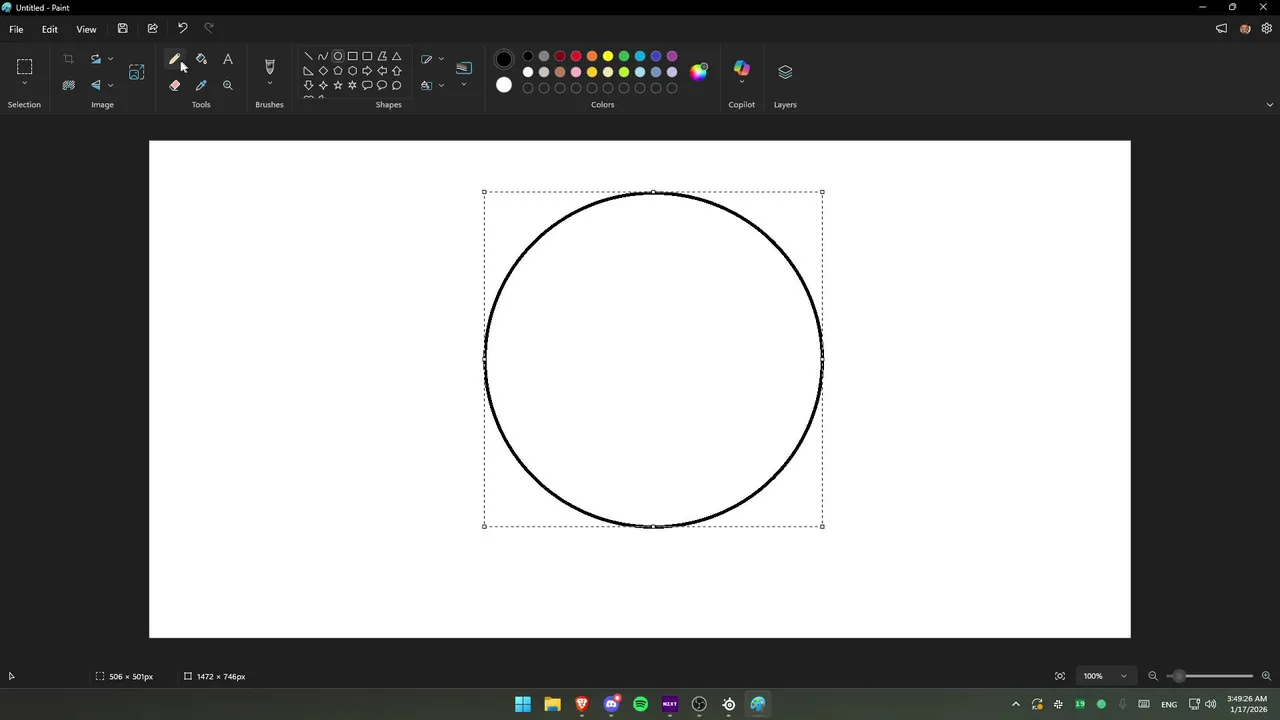Open the Edit menu
Image resolution: width=1280 pixels, height=720 pixels.
click(50, 29)
